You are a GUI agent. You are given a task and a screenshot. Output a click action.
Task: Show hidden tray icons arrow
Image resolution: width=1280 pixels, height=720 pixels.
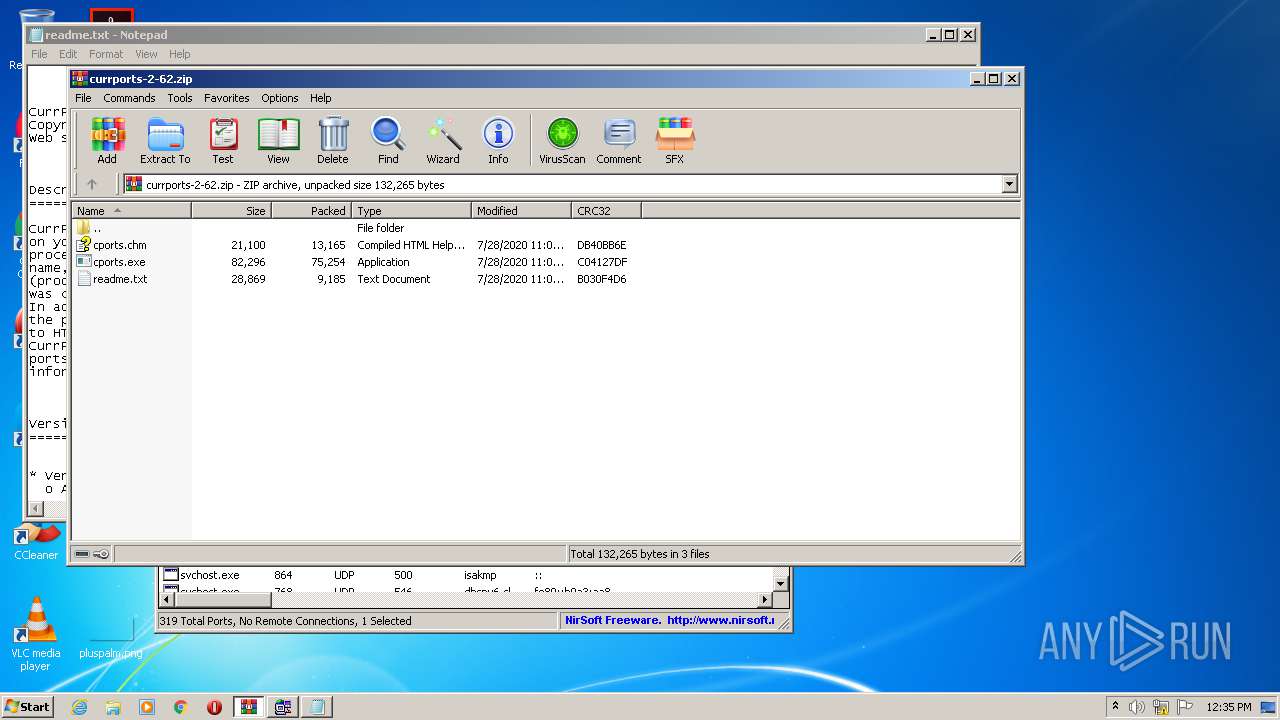point(1116,707)
